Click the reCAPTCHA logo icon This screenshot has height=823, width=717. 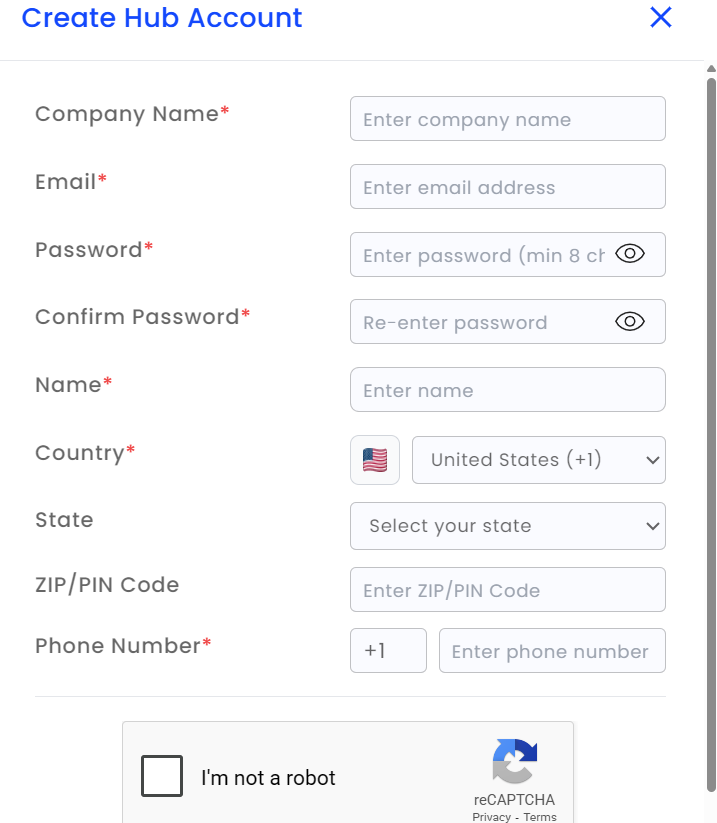tap(515, 762)
